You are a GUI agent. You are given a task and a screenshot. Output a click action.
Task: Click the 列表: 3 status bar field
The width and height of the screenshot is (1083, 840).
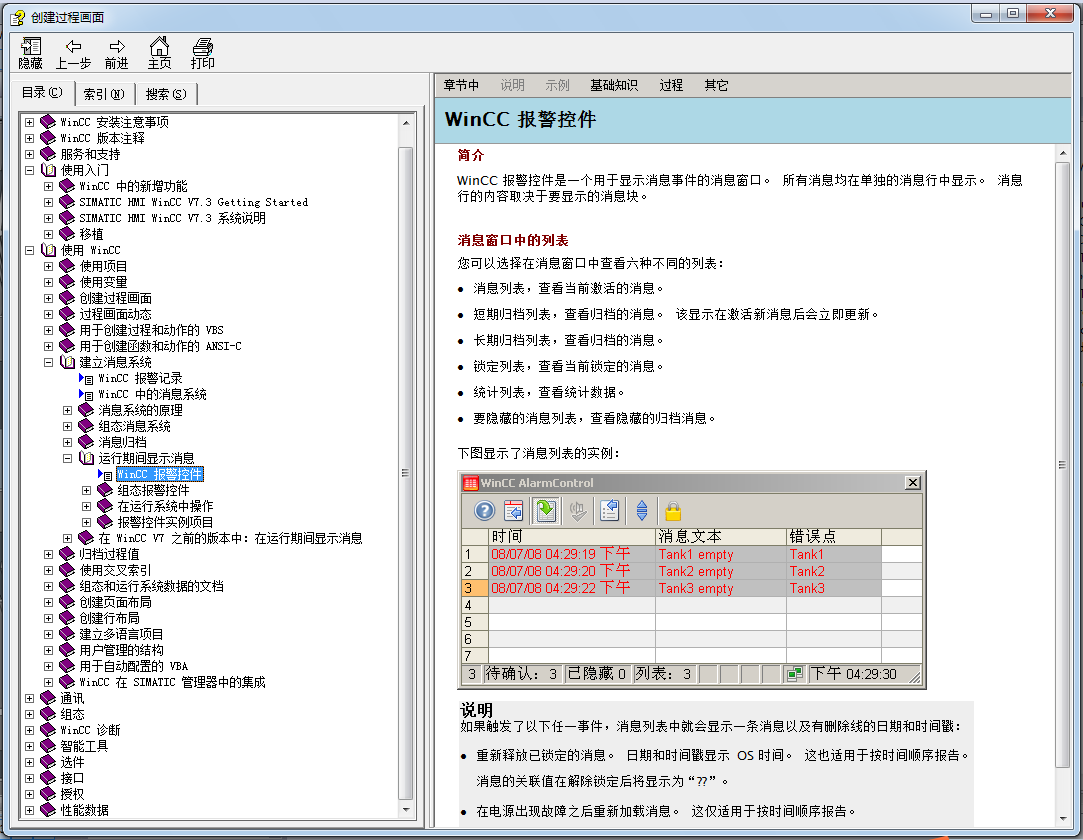point(664,674)
